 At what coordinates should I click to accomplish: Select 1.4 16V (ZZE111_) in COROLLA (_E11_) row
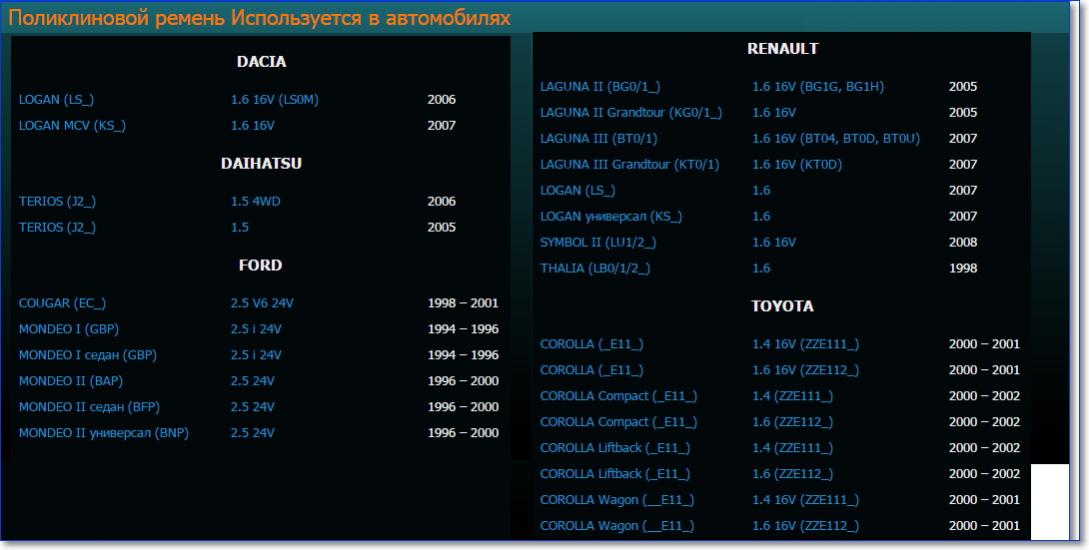806,344
